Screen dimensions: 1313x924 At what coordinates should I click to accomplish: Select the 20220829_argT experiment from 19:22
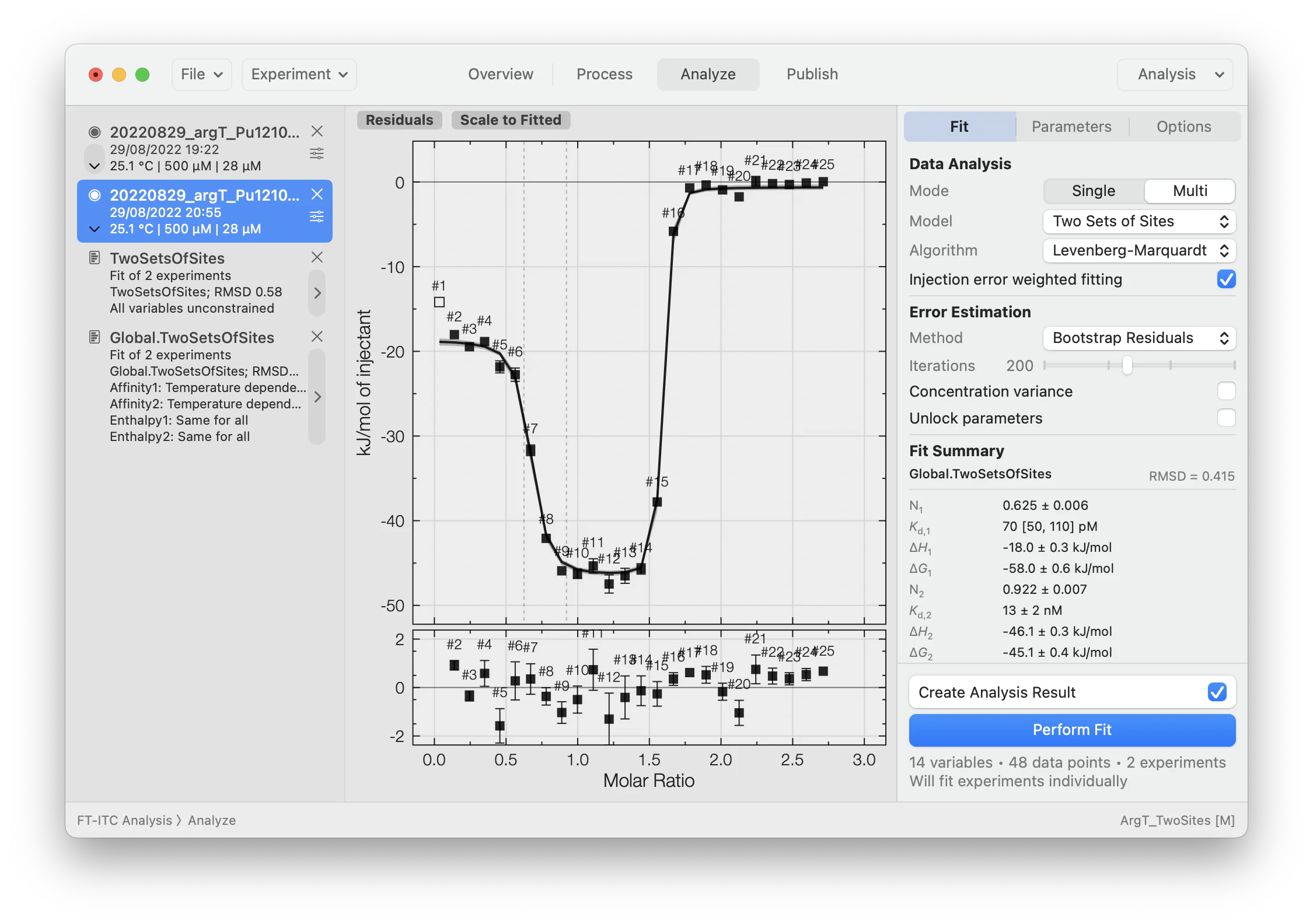204,149
